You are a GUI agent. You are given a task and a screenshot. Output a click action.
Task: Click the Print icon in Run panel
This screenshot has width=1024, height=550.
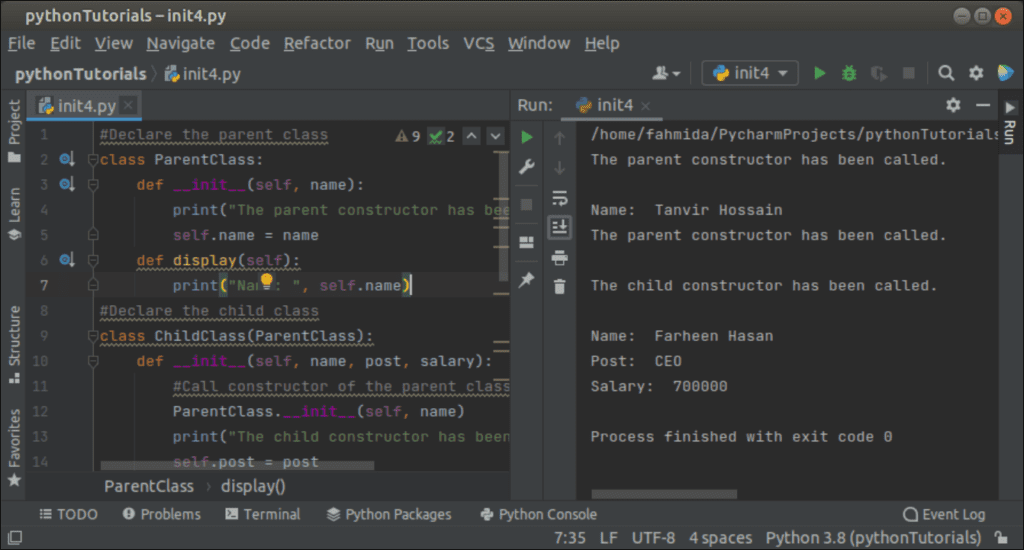pos(560,258)
